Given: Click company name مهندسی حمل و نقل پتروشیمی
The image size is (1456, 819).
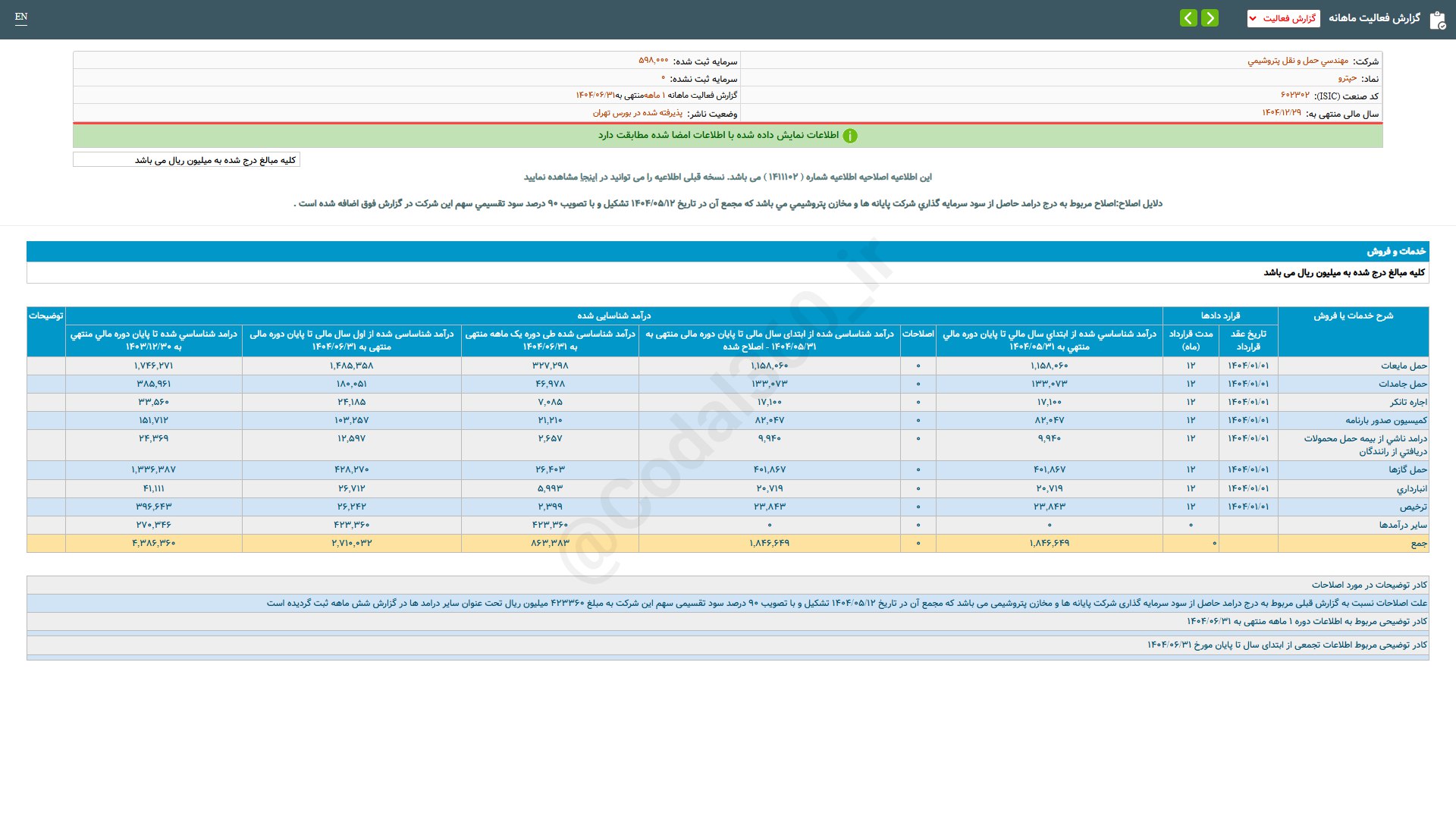Looking at the screenshot, I should (1298, 61).
